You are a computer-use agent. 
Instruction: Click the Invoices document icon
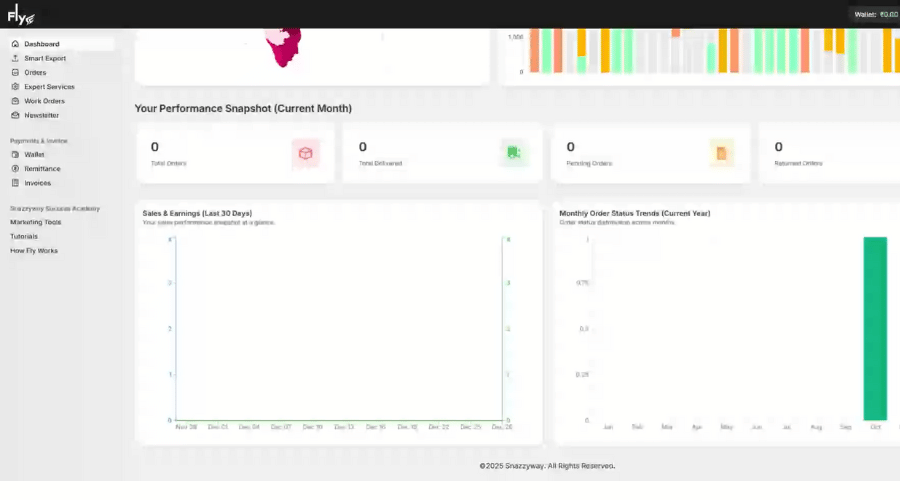(15, 183)
